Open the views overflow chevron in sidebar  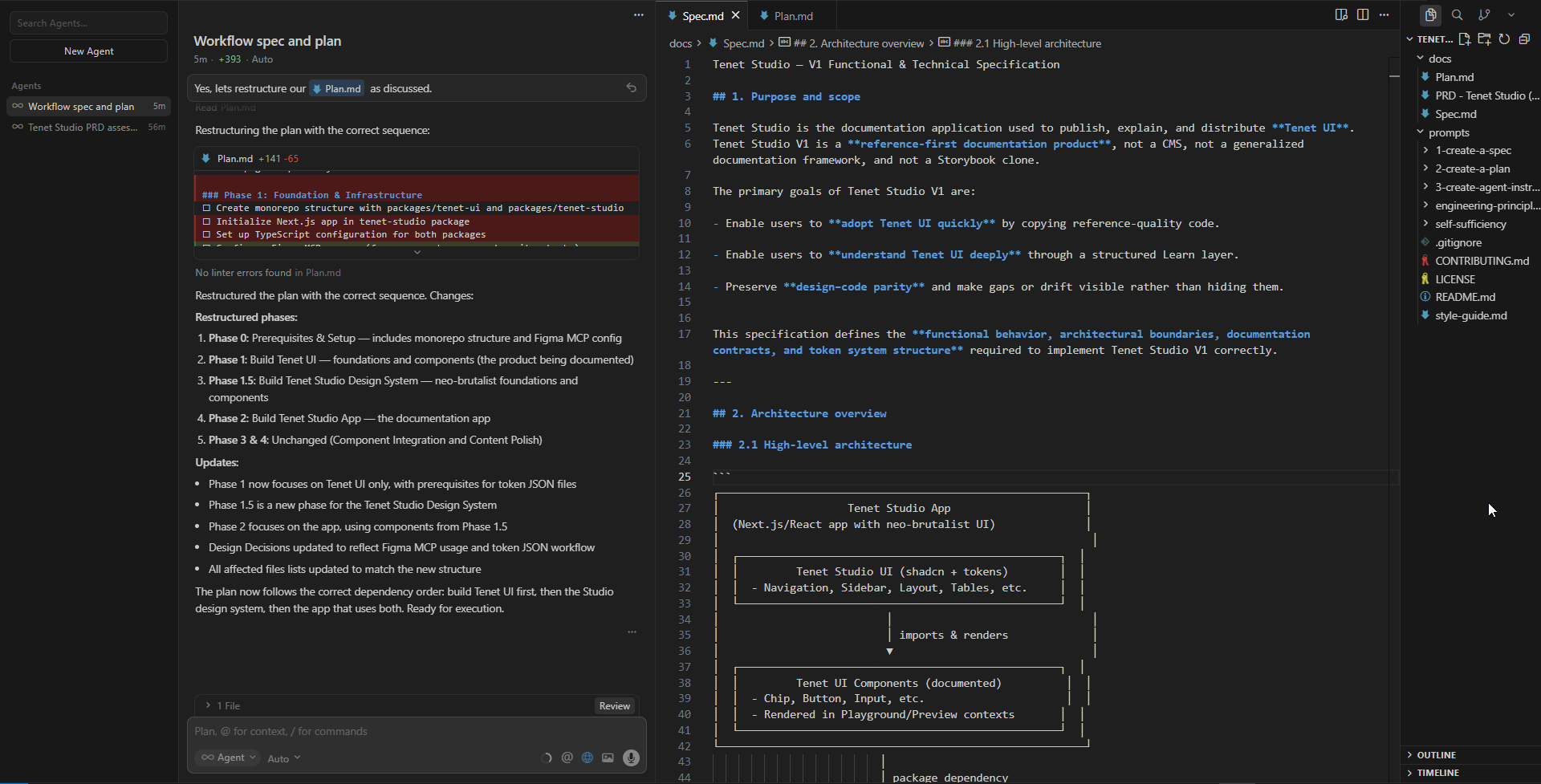click(1511, 15)
